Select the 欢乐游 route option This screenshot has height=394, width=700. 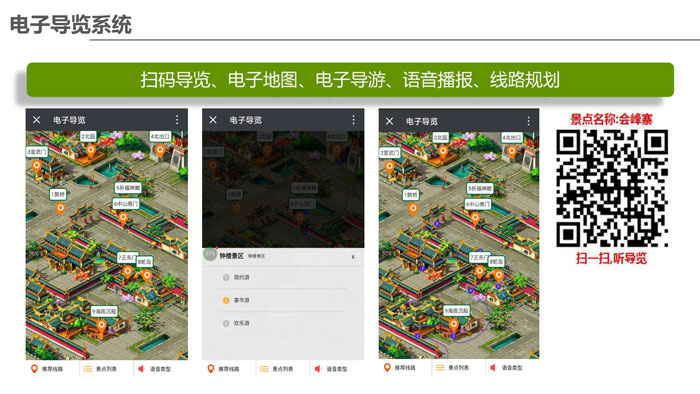tap(283, 323)
